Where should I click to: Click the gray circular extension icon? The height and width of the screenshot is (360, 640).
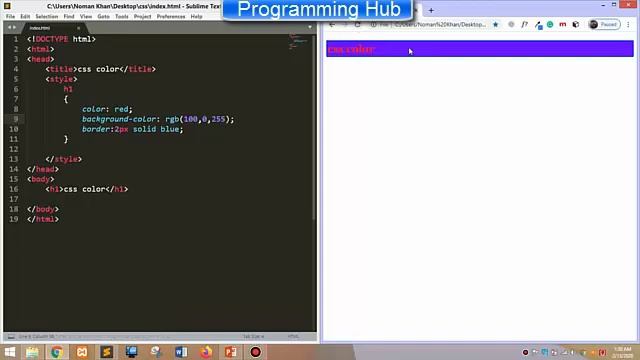[x=511, y=24]
